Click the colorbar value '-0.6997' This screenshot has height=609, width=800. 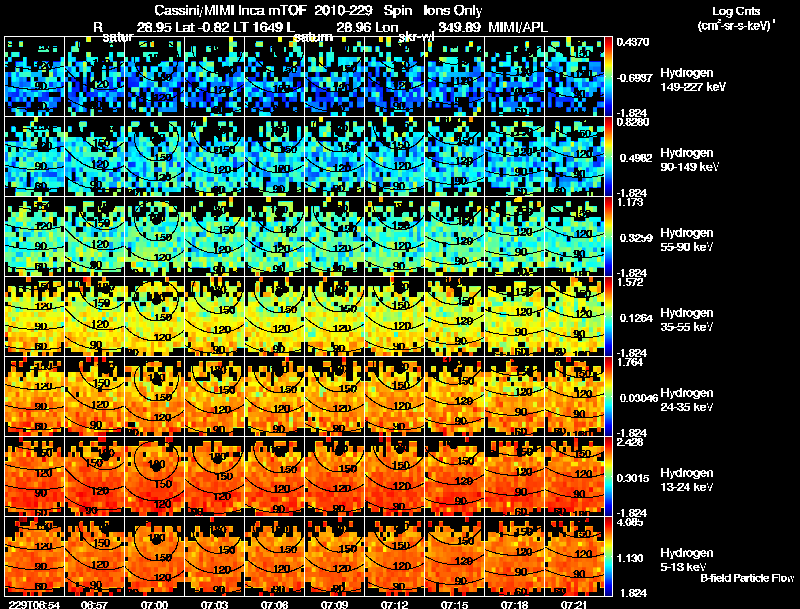click(634, 78)
